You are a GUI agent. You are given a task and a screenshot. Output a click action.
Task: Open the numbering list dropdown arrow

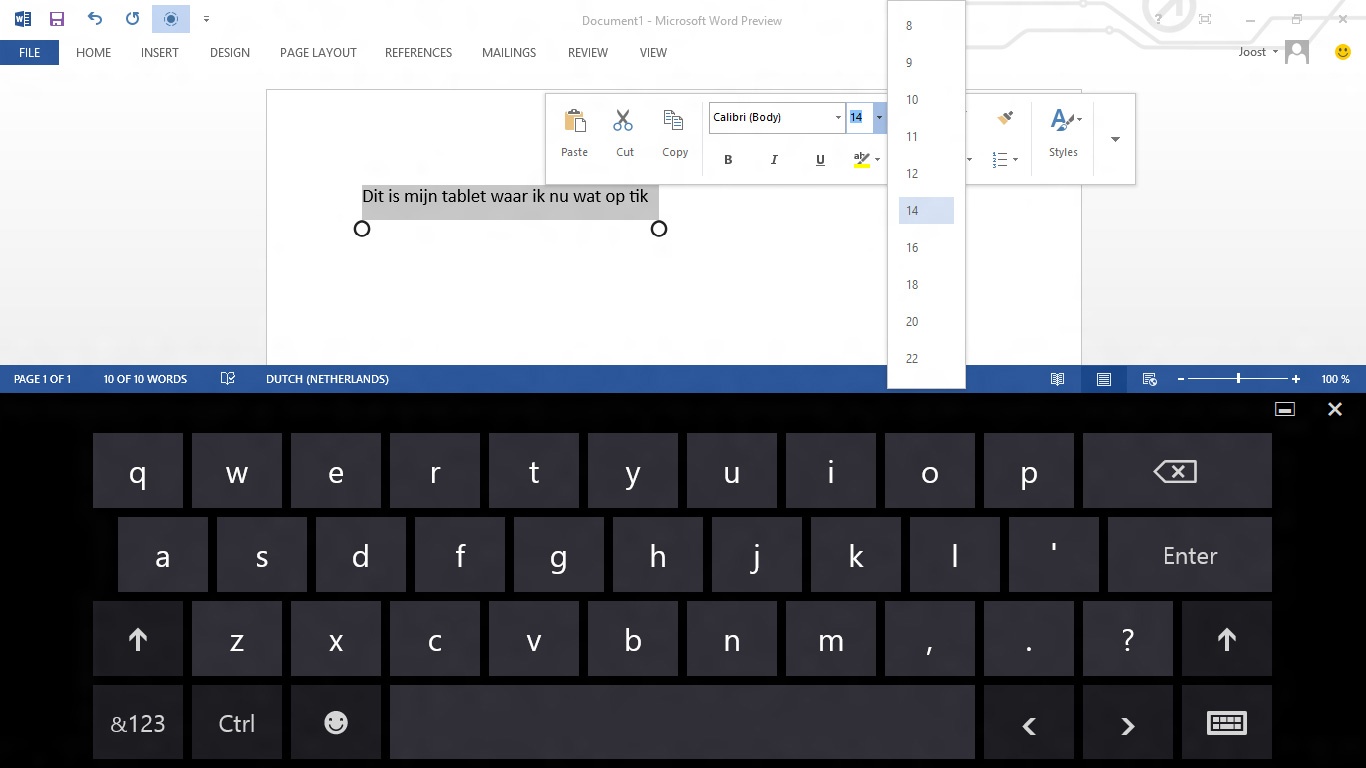click(x=1015, y=160)
